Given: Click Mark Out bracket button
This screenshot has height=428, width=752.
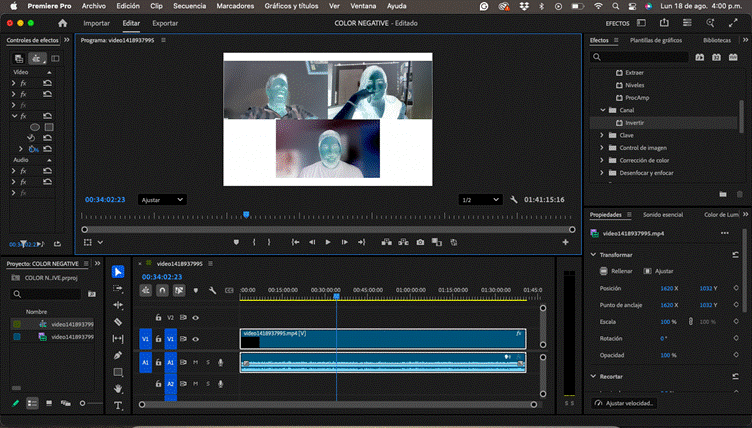Looking at the screenshot, I should point(269,242).
